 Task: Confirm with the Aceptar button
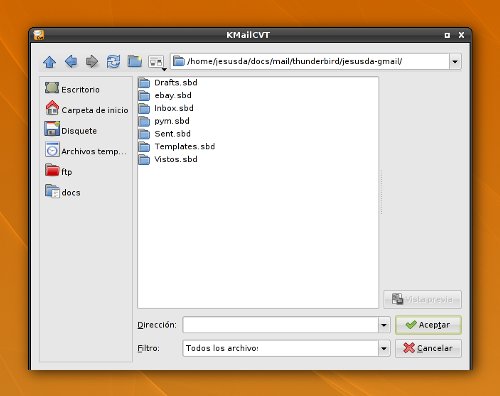pyautogui.click(x=428, y=325)
